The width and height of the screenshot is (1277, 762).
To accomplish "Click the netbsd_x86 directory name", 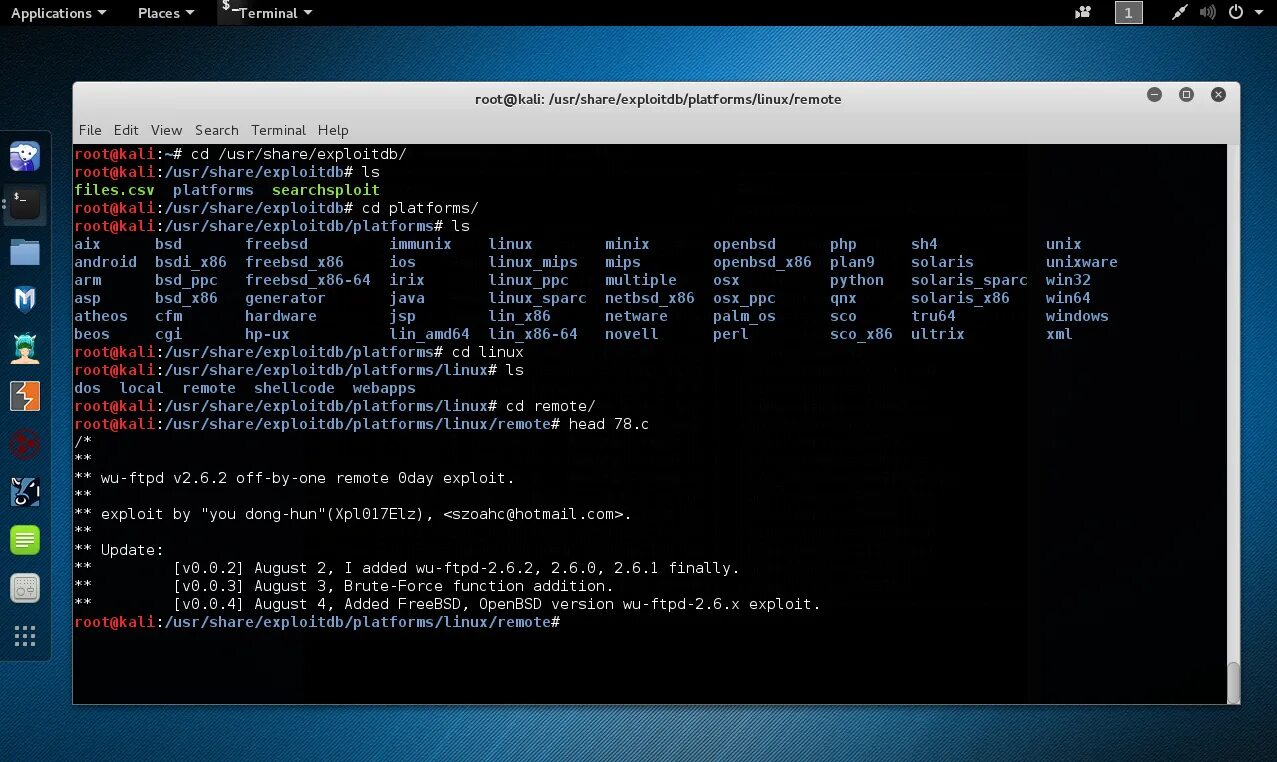I will (650, 298).
